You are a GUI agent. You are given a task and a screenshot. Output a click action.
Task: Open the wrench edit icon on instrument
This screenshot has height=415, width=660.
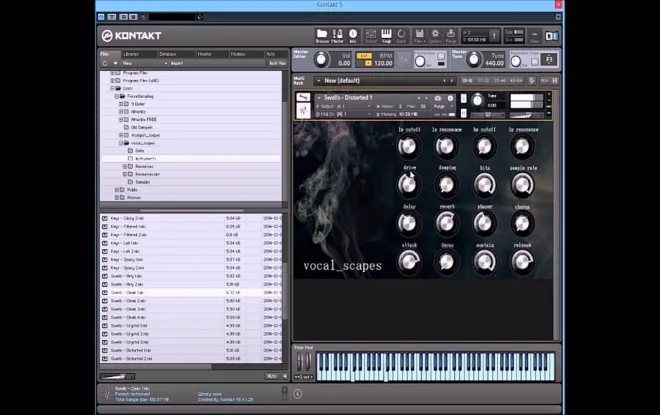pos(303,97)
